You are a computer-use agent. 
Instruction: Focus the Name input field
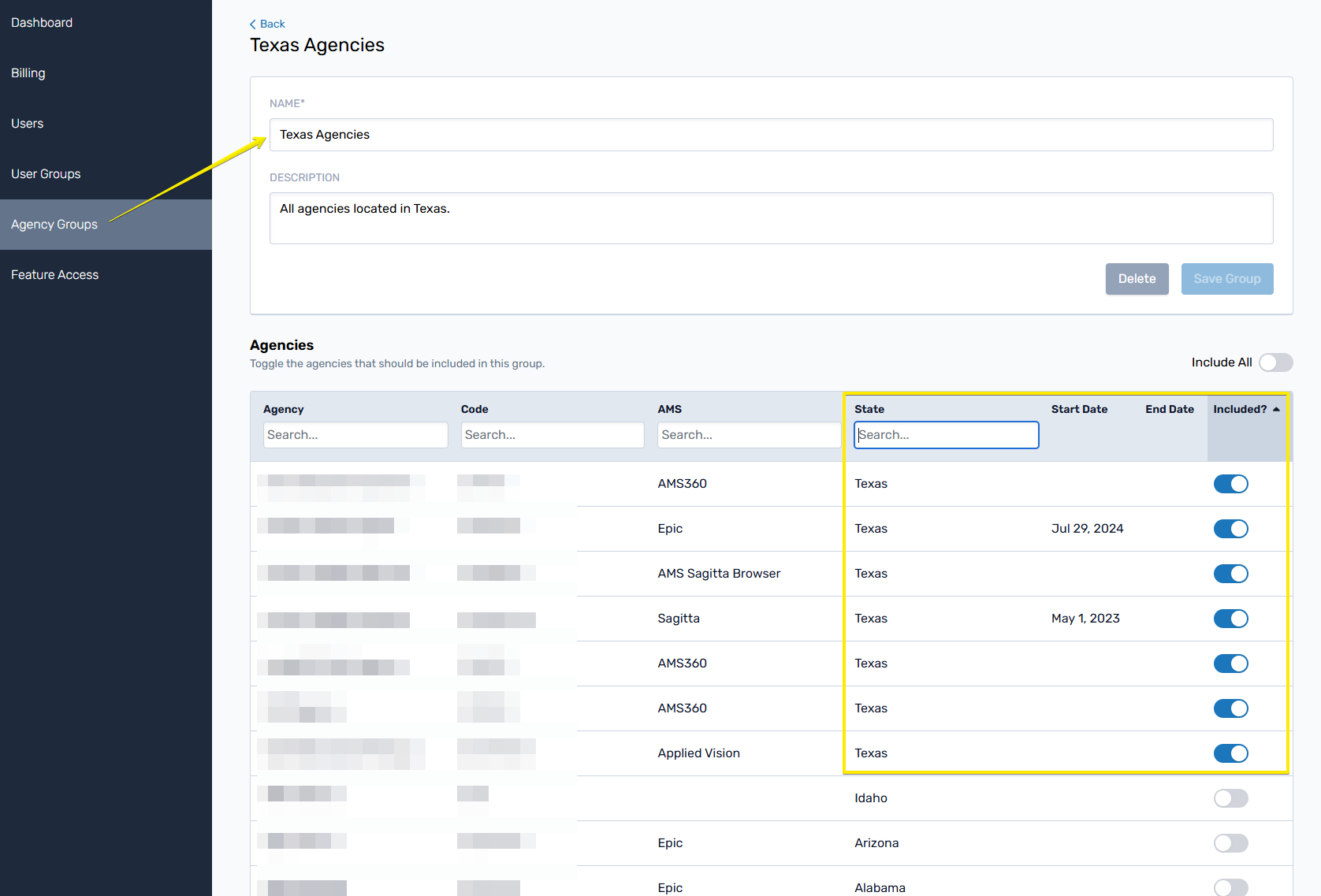coord(771,135)
